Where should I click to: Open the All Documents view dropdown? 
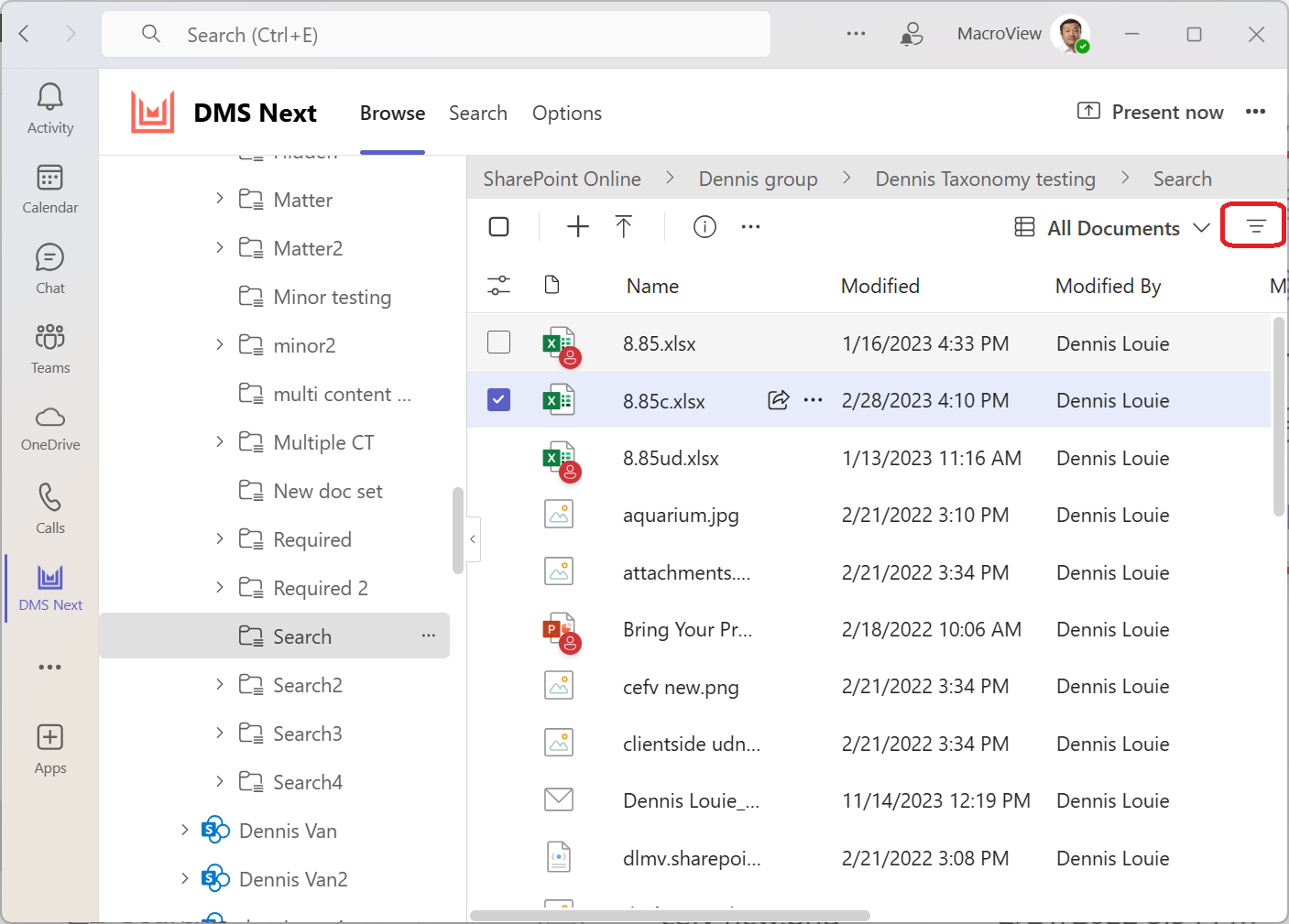point(1112,227)
